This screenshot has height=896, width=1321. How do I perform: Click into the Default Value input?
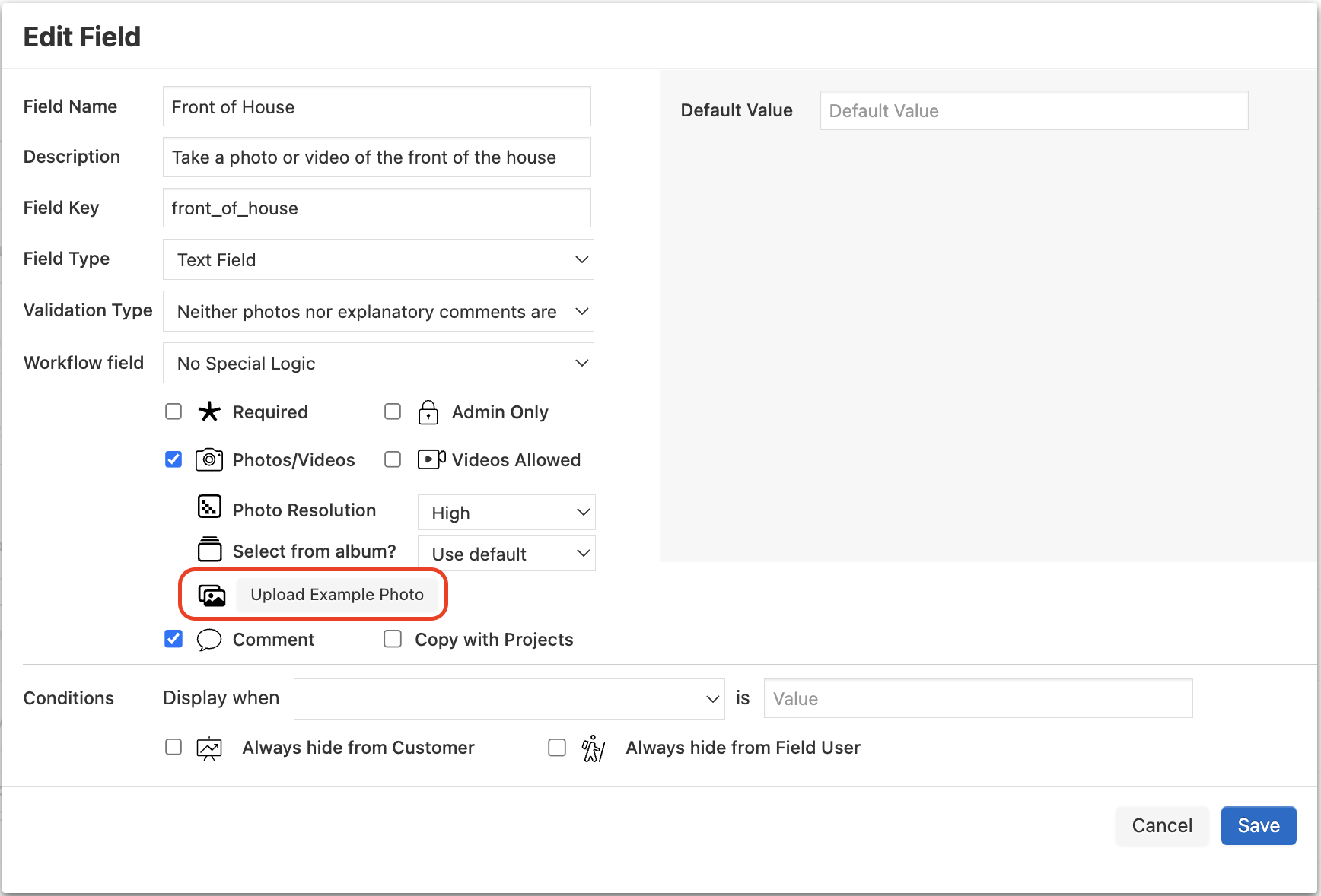[x=1033, y=111]
